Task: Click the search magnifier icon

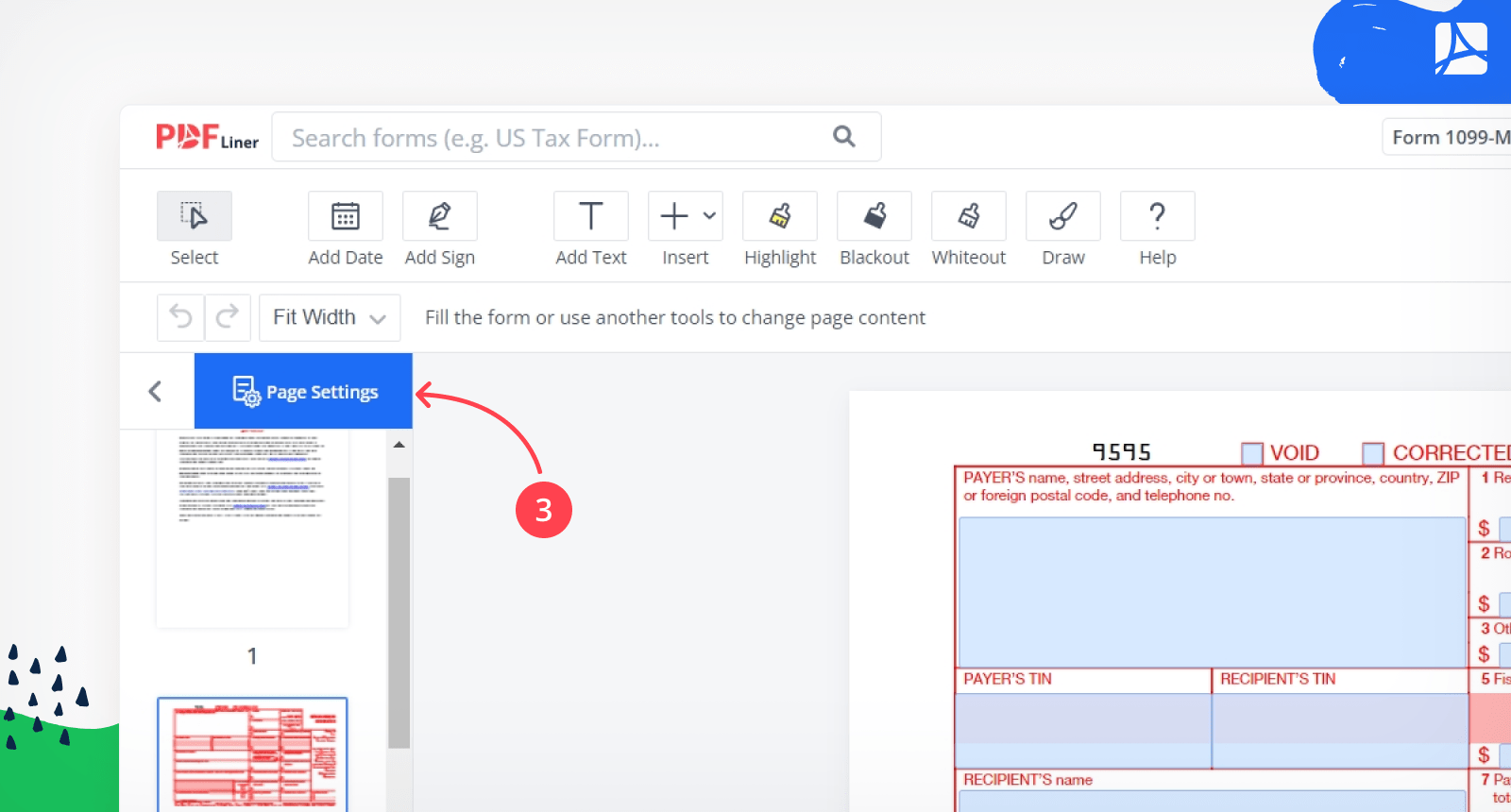Action: coord(844,137)
